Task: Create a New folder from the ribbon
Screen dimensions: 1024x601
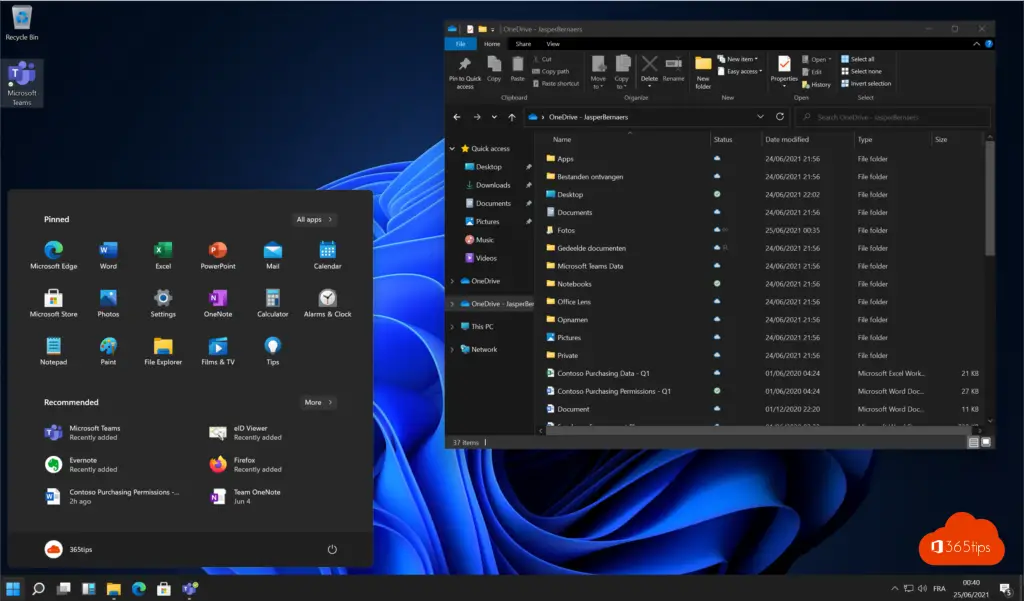Action: 703,72
